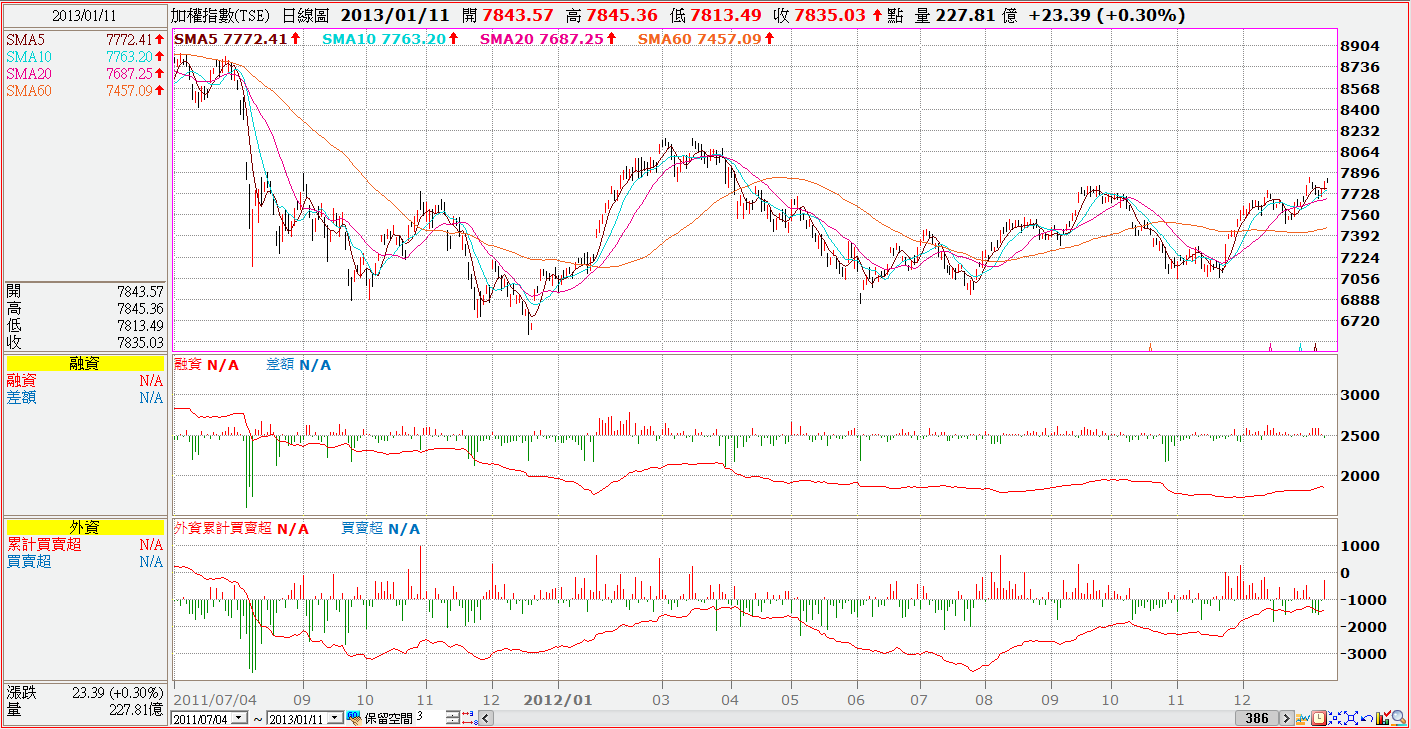Image resolution: width=1411 pixels, height=729 pixels.
Task: Click the shrink arrows zoom-out icon
Action: tap(1335, 718)
